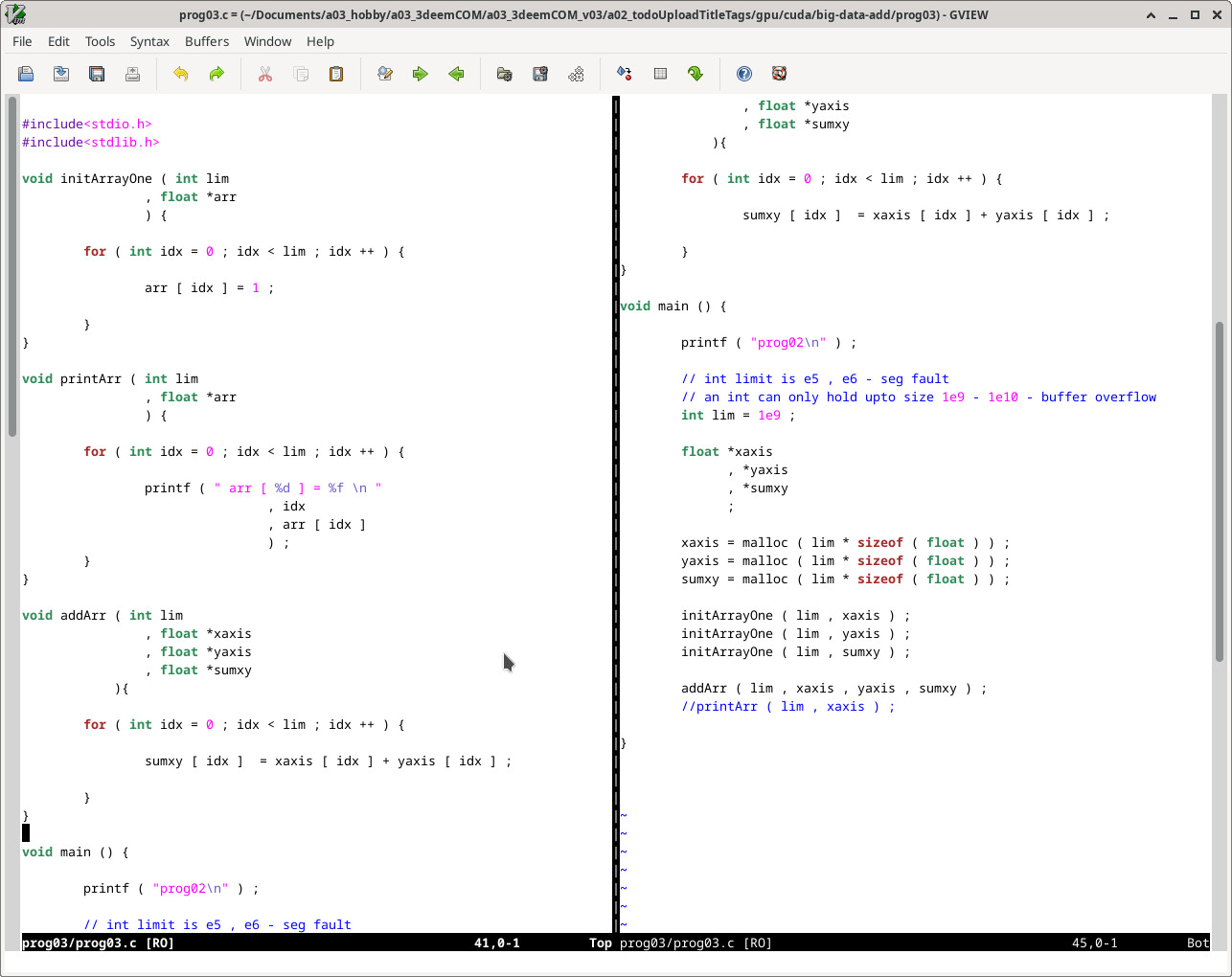Click the vertical split divider between panes

tap(615, 479)
